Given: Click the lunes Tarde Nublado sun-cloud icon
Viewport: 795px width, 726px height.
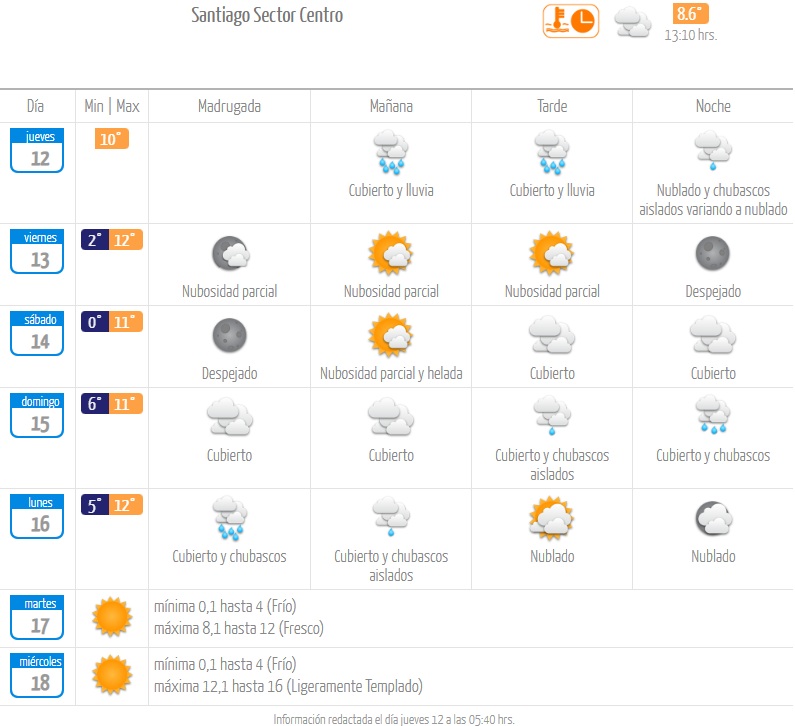Looking at the screenshot, I should [552, 518].
